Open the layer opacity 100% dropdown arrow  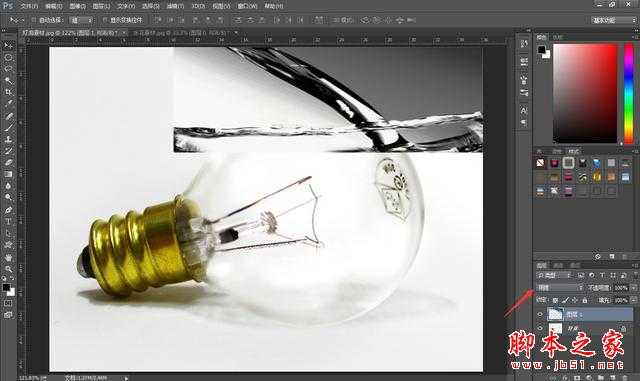click(x=633, y=287)
